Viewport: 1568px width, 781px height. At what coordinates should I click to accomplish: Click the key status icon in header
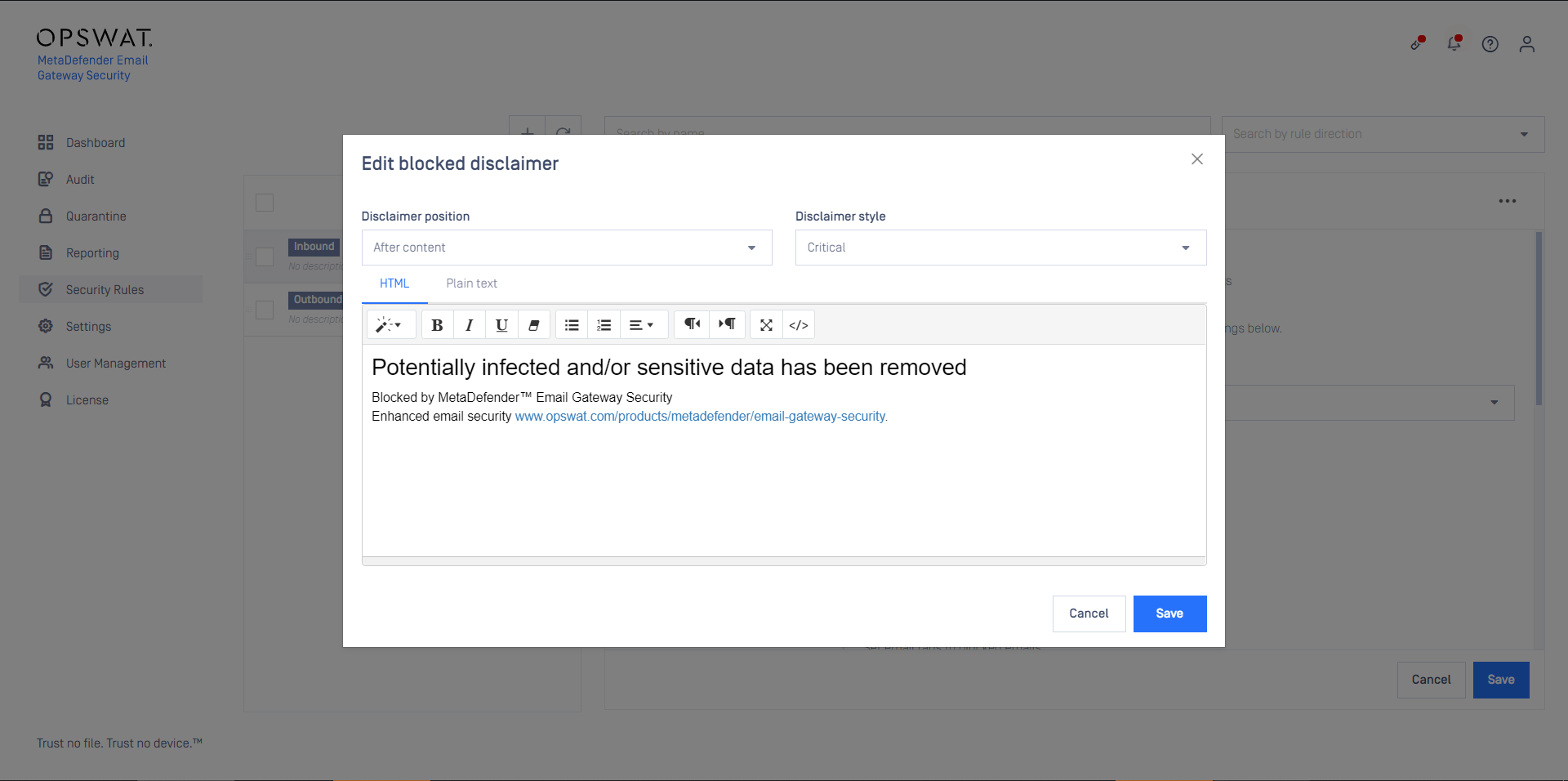coord(1418,43)
